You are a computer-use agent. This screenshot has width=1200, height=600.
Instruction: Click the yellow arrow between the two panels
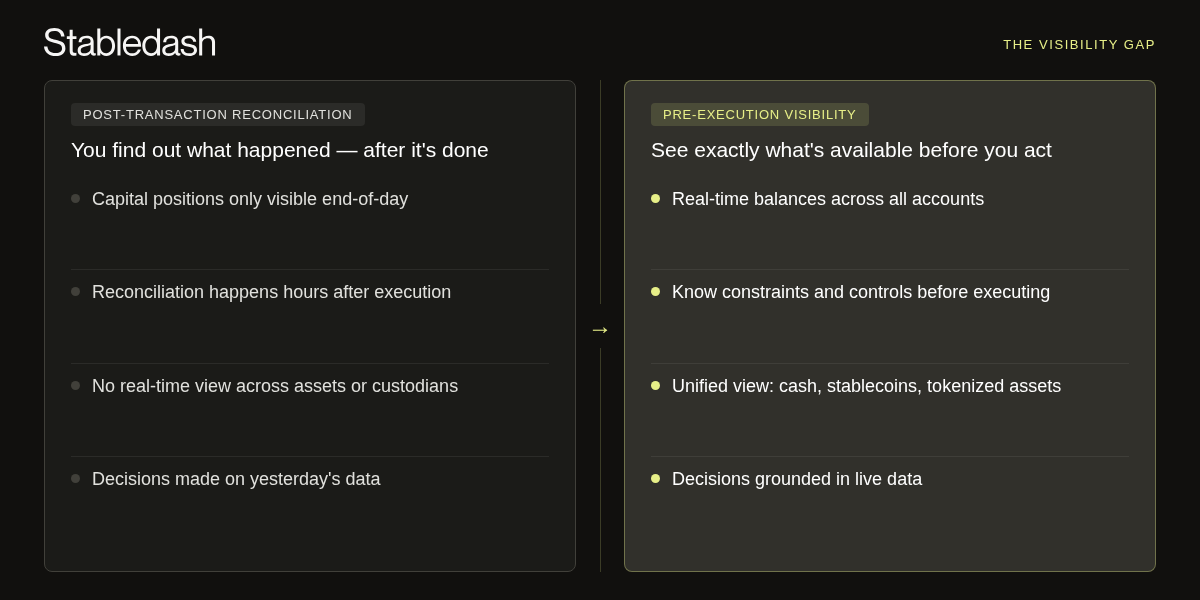600,329
